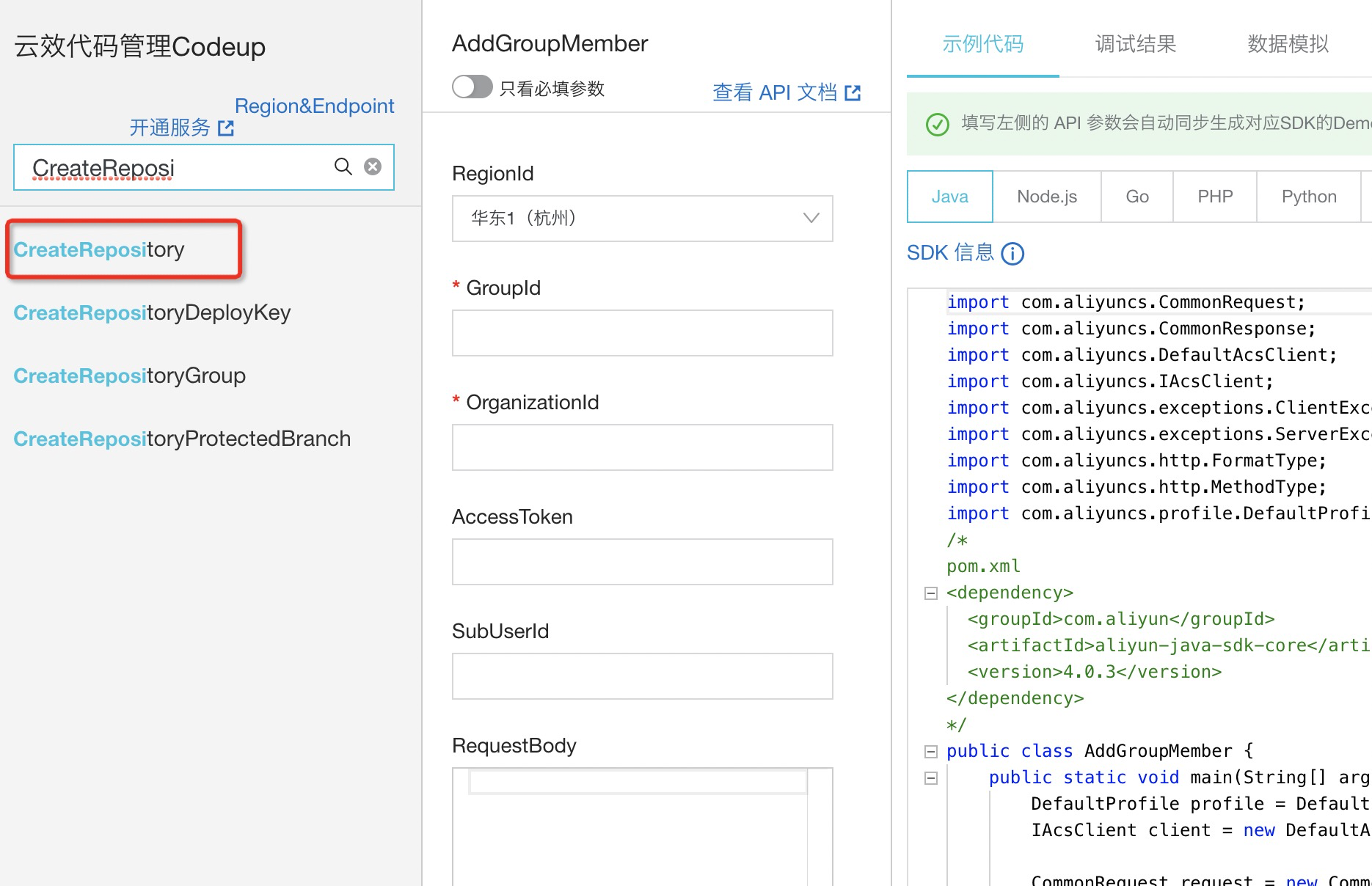Click the import com.aliyuncs.CommonRequest code line
Screen dimensions: 1372x886
tap(1126, 302)
